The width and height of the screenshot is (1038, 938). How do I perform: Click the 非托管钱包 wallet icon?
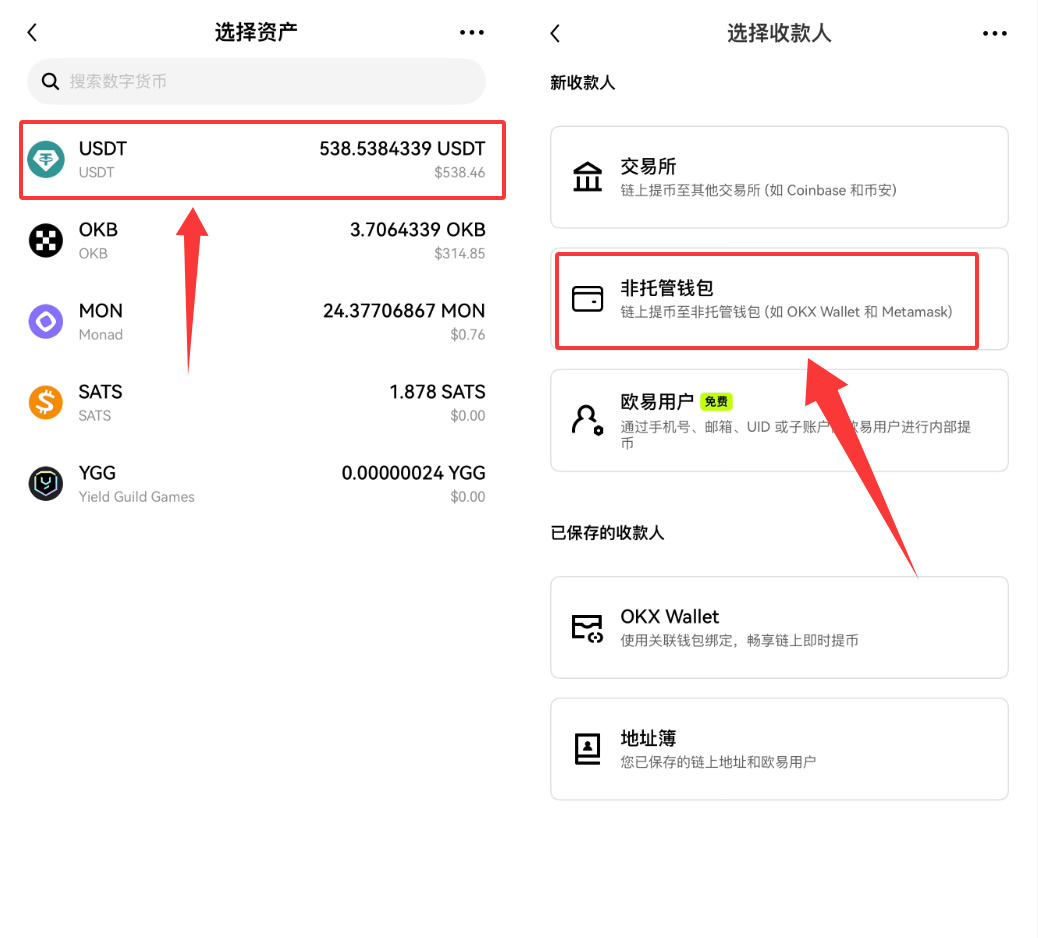point(587,299)
